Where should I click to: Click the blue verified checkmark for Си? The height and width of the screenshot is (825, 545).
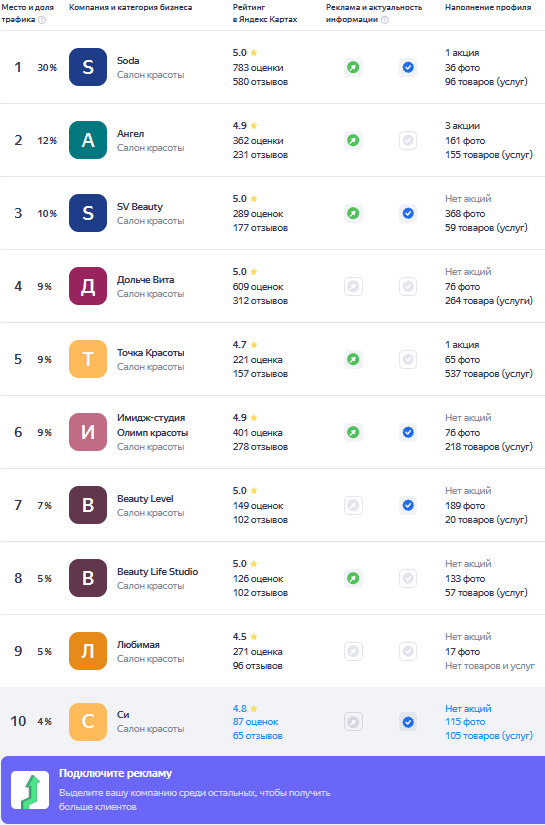tap(408, 722)
